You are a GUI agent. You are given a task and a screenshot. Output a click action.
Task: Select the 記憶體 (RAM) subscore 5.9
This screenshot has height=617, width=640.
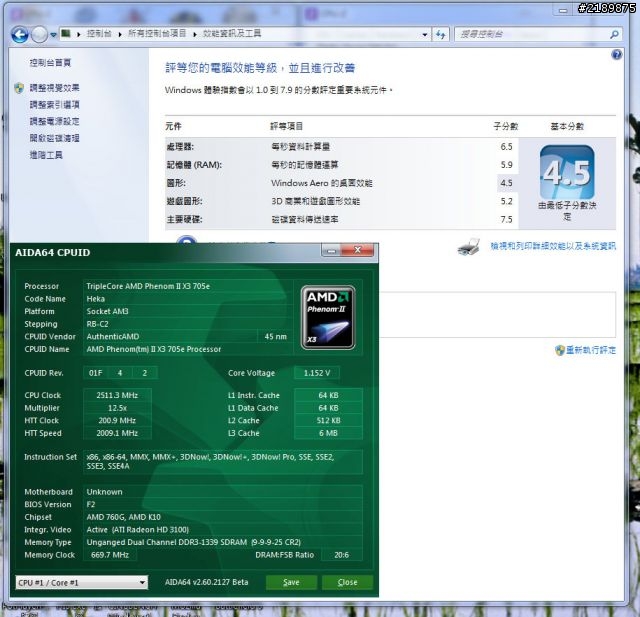click(506, 165)
